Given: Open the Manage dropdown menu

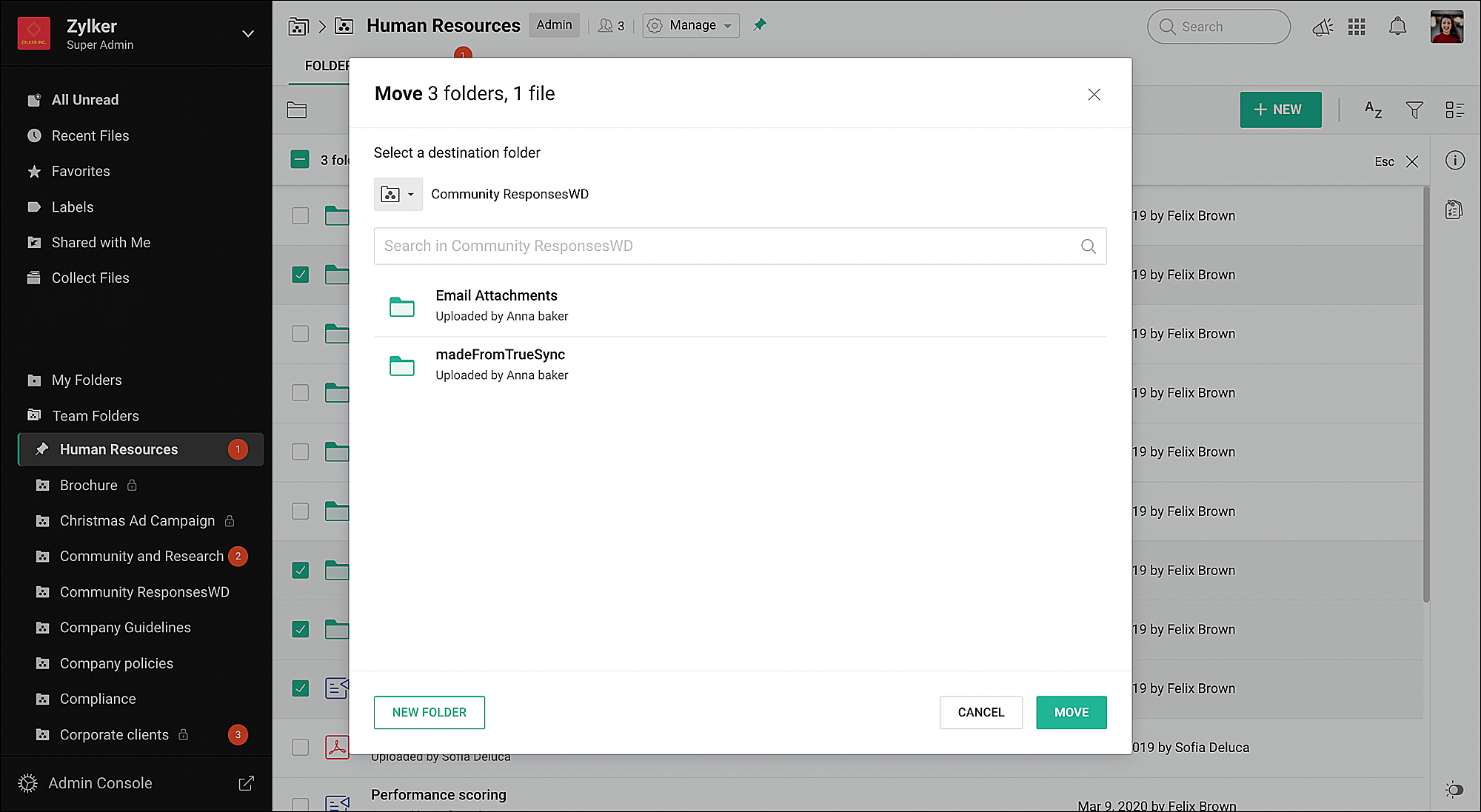Looking at the screenshot, I should point(691,25).
